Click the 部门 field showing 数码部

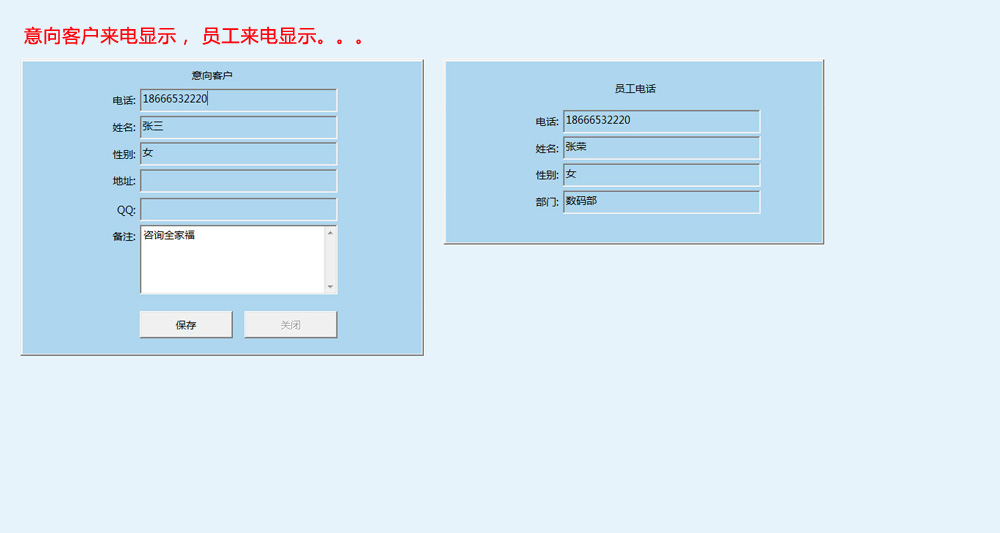coord(661,202)
